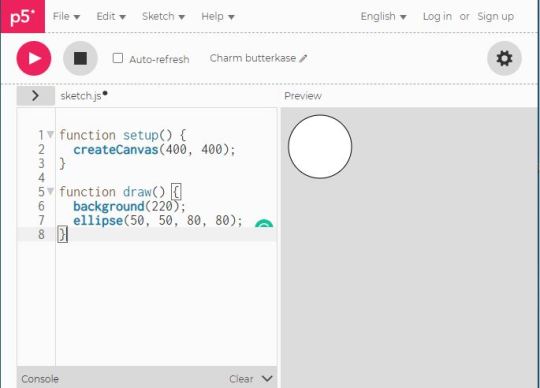Fold setup function at line 1
The image size is (540, 388).
(50, 134)
